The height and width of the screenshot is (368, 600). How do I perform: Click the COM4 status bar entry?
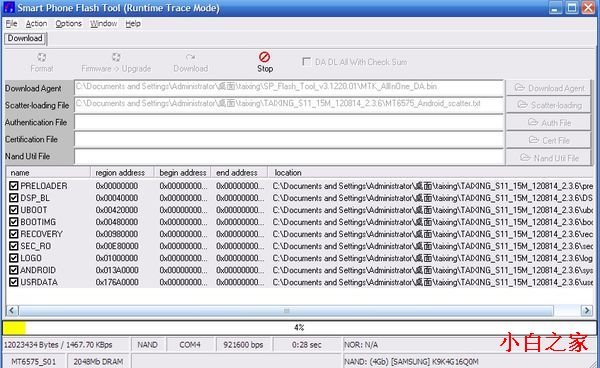click(x=190, y=345)
